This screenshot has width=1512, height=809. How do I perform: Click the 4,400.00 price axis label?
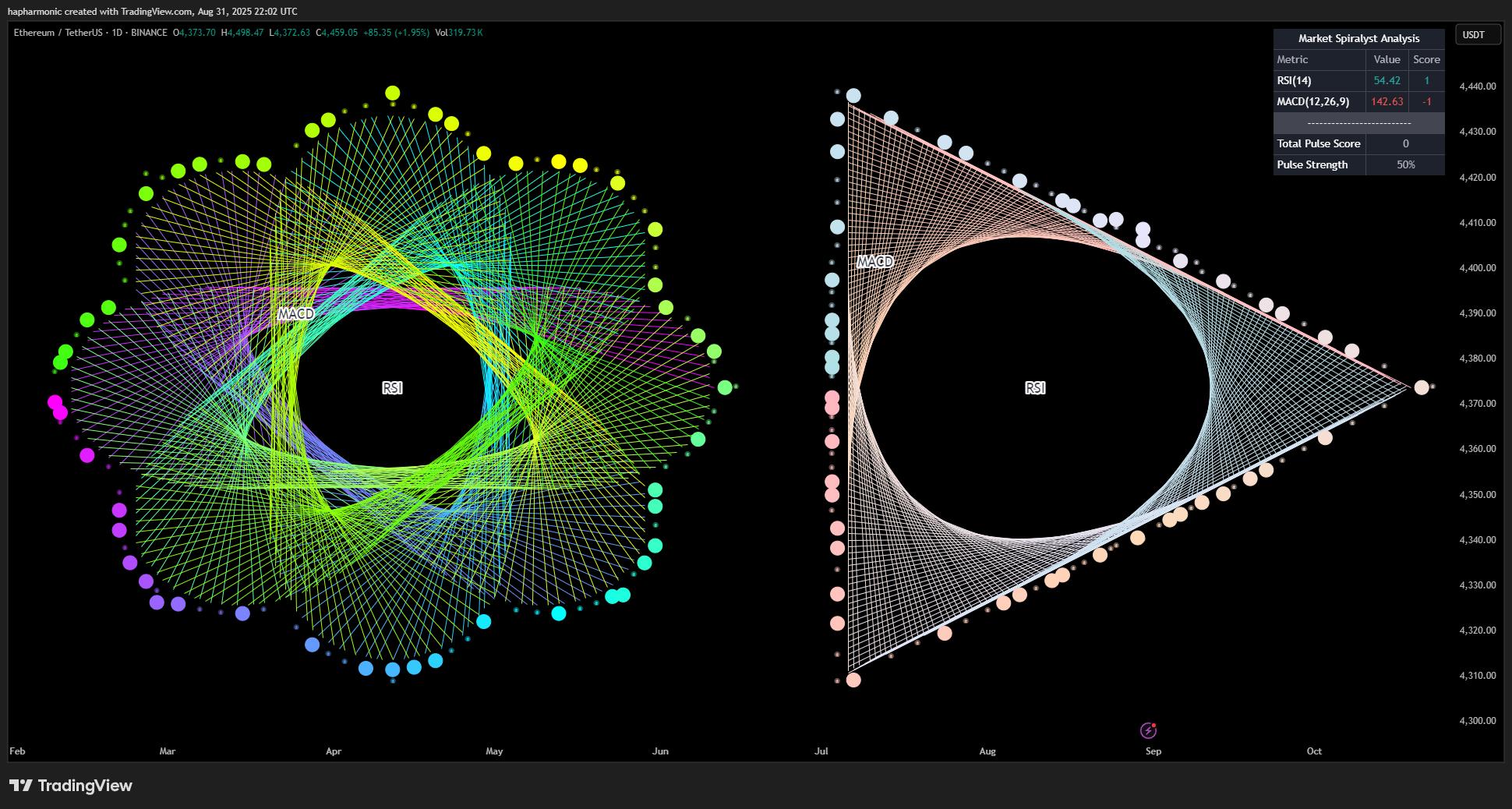coord(1478,268)
